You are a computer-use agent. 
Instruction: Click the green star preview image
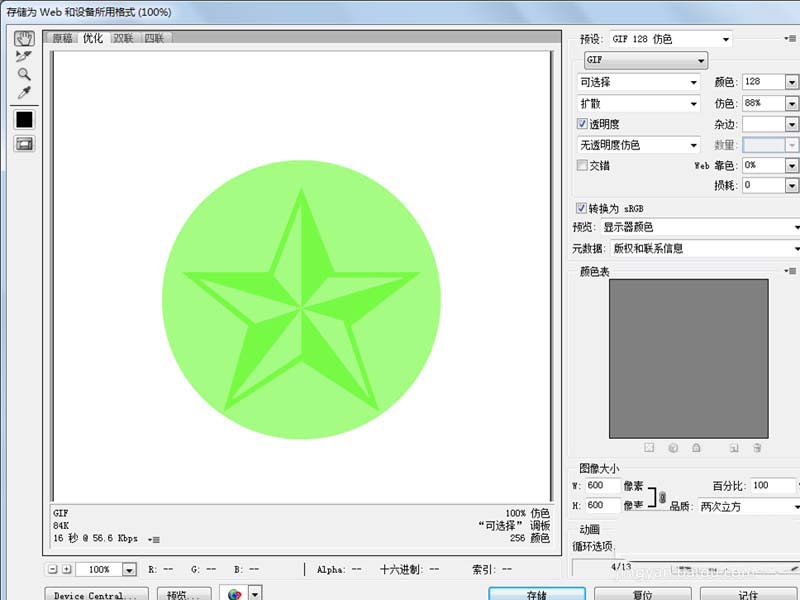click(x=302, y=299)
